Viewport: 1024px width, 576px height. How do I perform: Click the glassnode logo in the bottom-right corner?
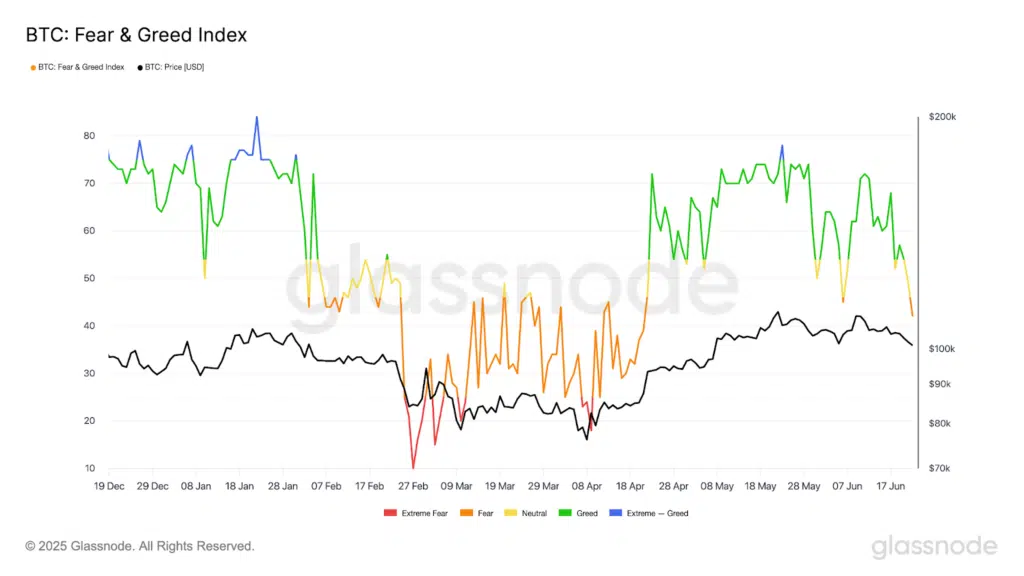point(933,546)
